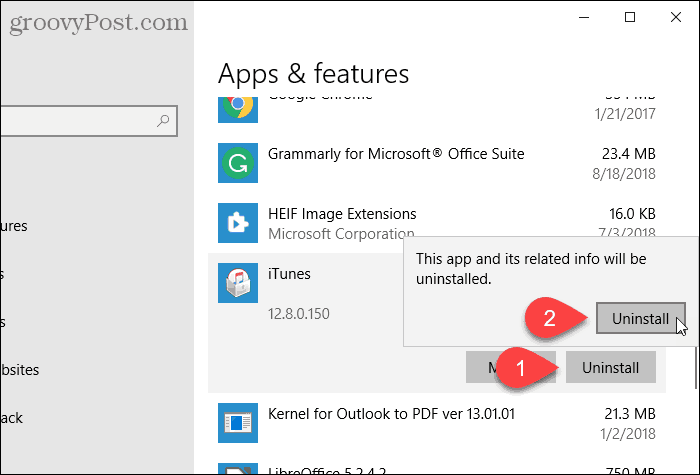Open the sidebar item ending in 'ack'

pyautogui.click(x=12, y=418)
